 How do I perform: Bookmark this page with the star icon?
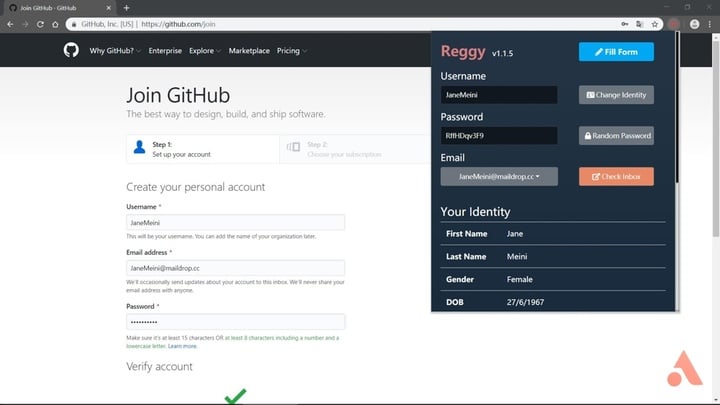[655, 23]
